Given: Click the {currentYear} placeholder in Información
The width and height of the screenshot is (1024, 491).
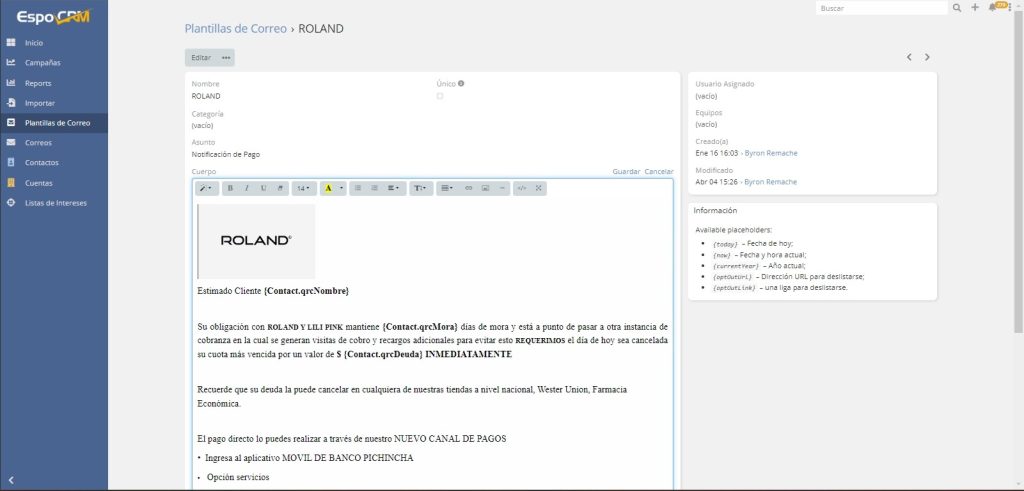Looking at the screenshot, I should coord(736,266).
